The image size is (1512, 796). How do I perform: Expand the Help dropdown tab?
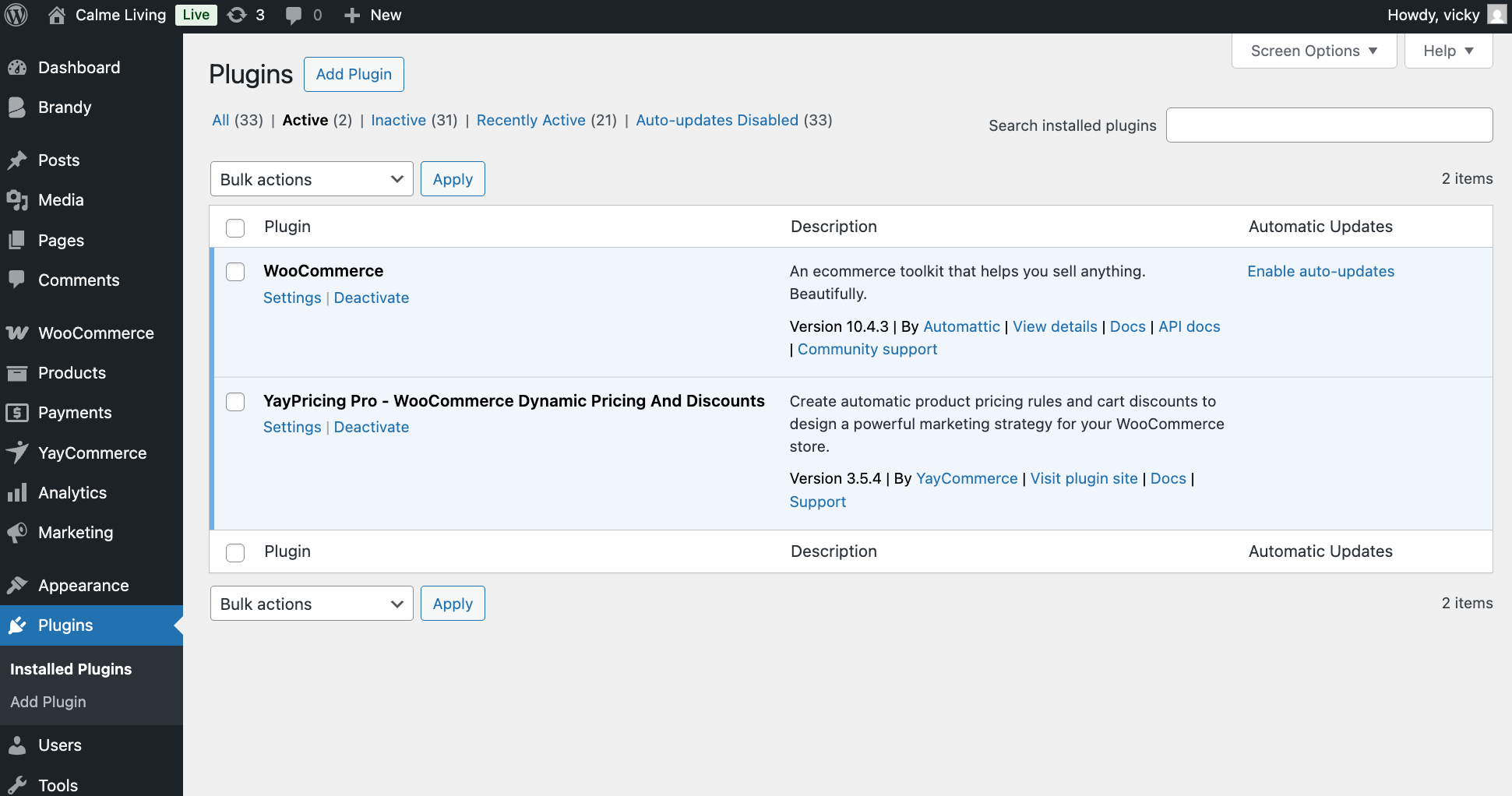pyautogui.click(x=1448, y=51)
